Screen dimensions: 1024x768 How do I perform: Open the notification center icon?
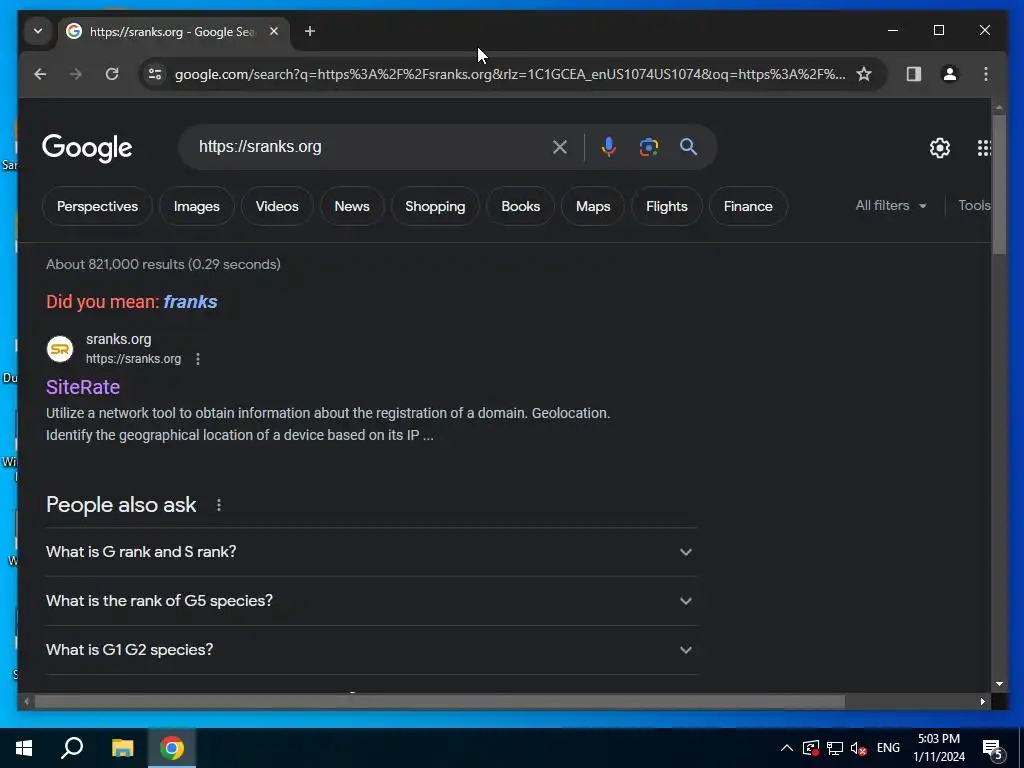(993, 748)
